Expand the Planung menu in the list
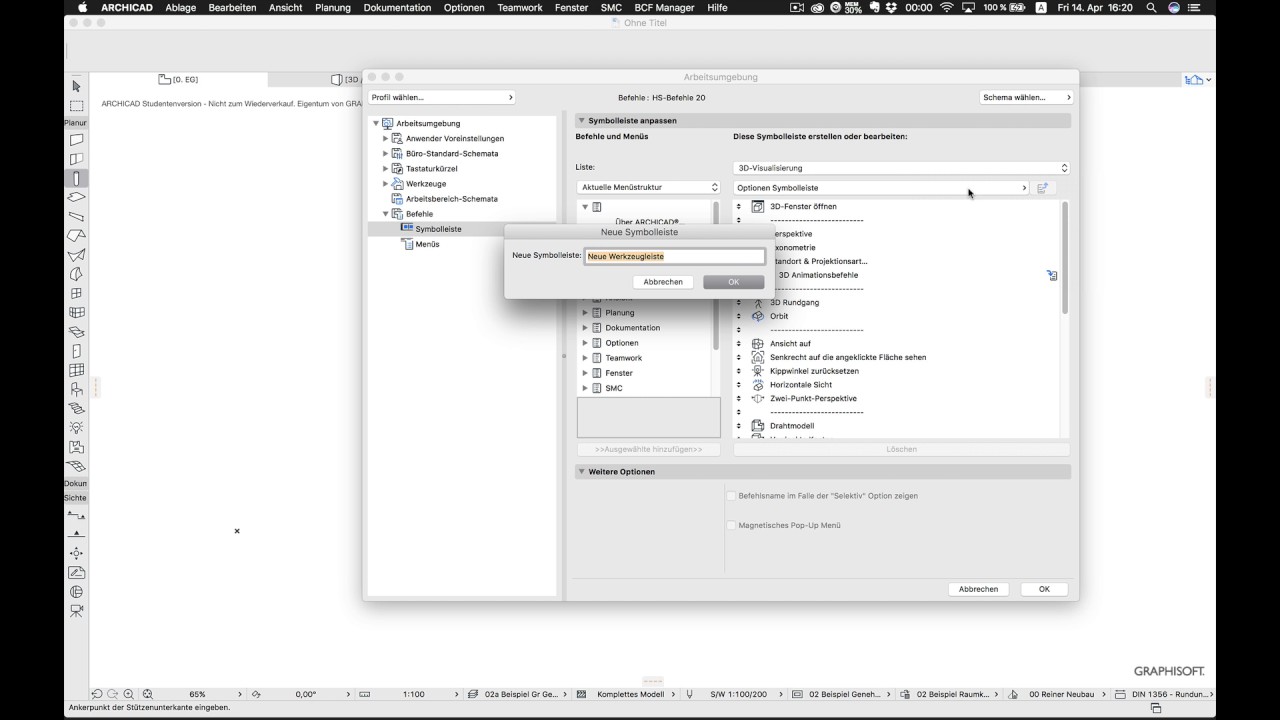Image resolution: width=1280 pixels, height=720 pixels. [585, 313]
